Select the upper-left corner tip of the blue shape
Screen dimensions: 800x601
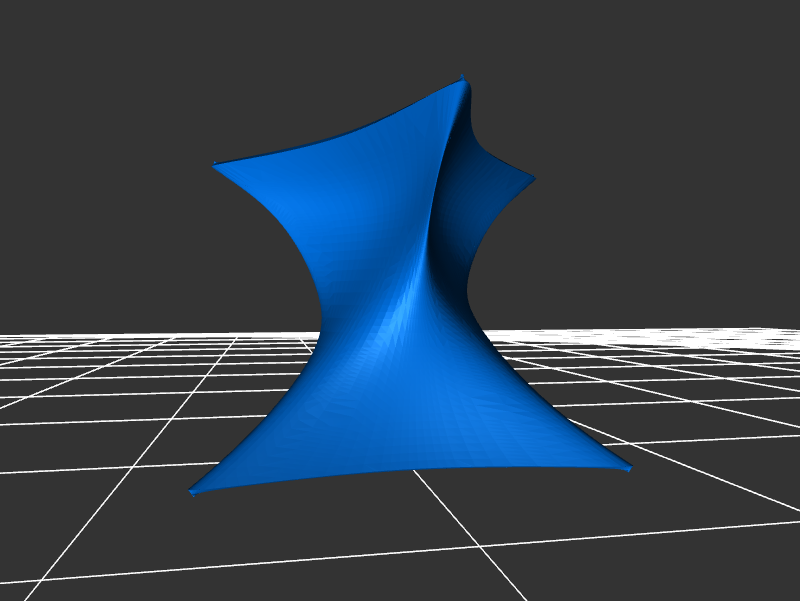[216, 166]
